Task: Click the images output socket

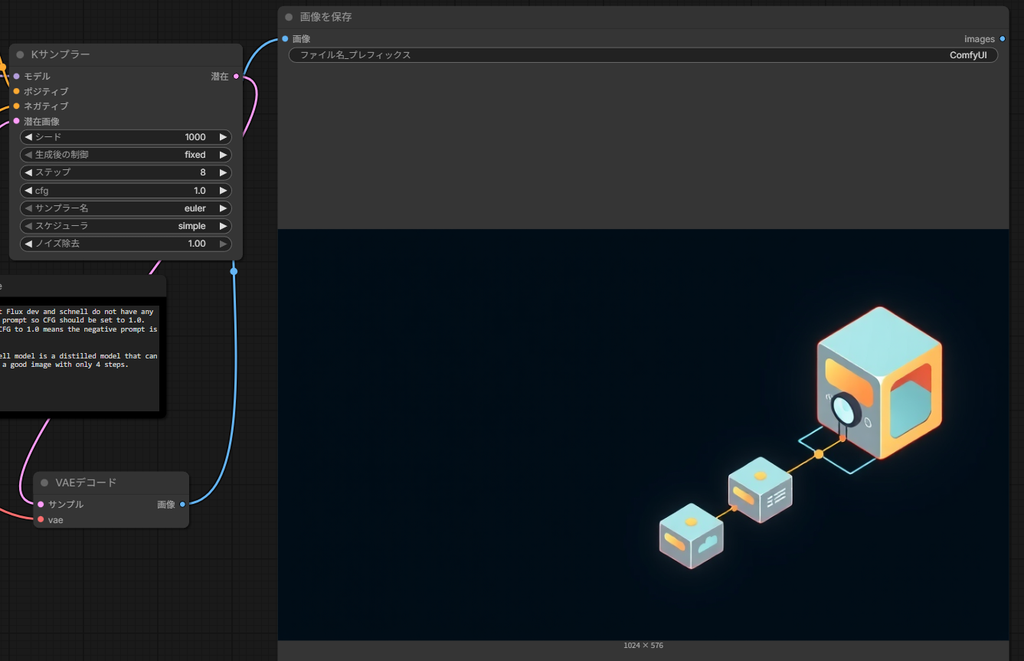Action: point(1002,39)
